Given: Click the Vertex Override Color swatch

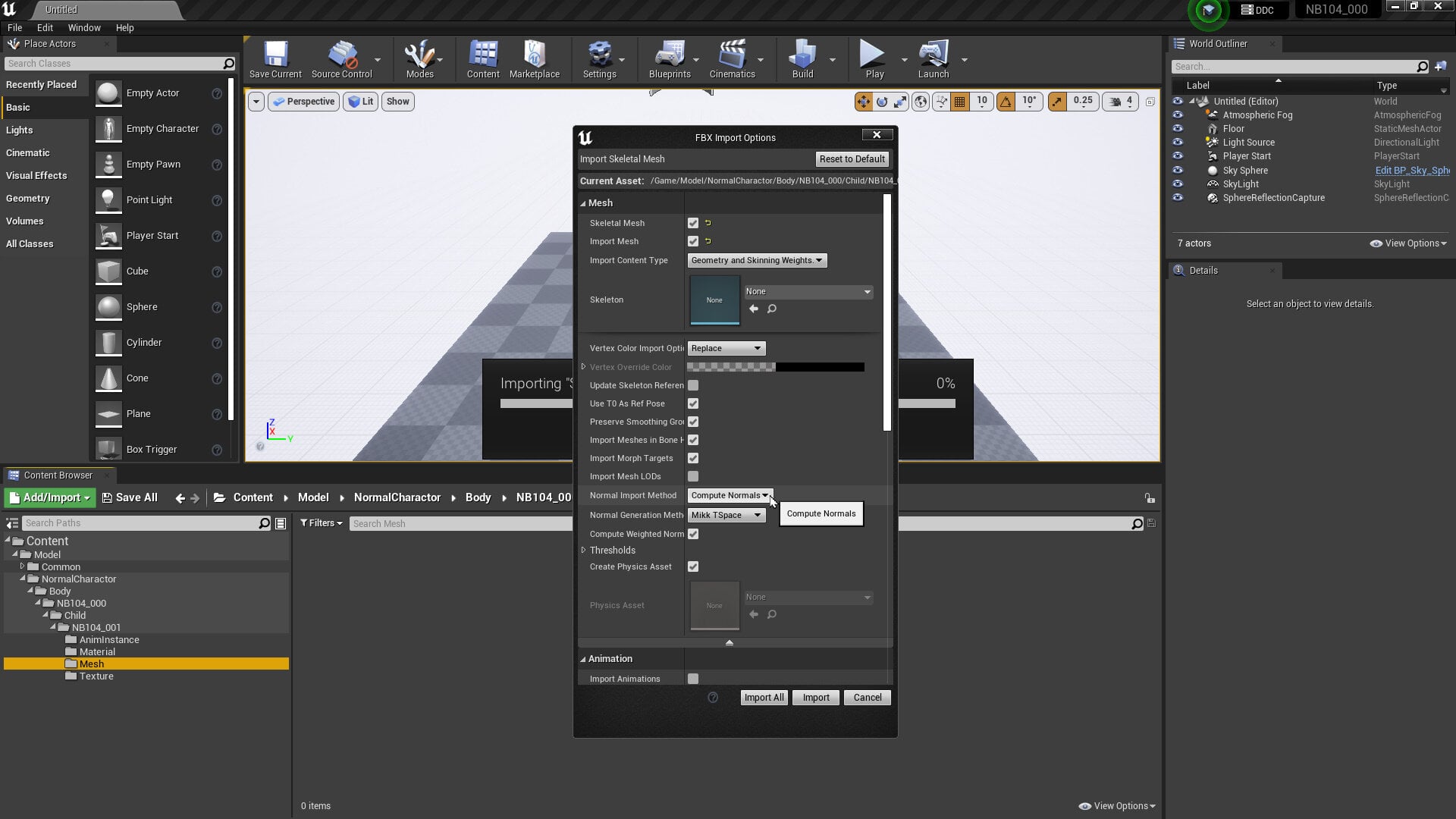Looking at the screenshot, I should tap(775, 367).
